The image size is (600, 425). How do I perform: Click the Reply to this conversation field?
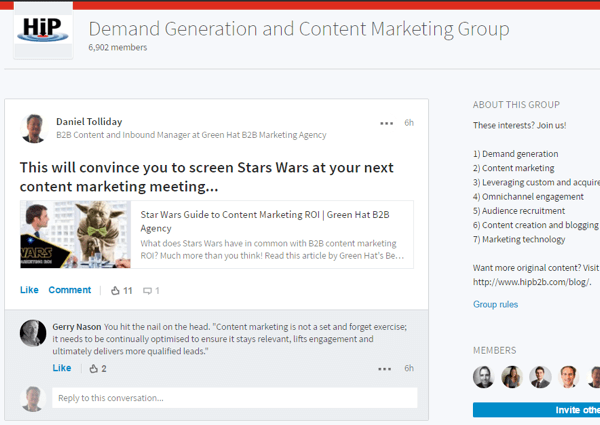pyautogui.click(x=235, y=398)
